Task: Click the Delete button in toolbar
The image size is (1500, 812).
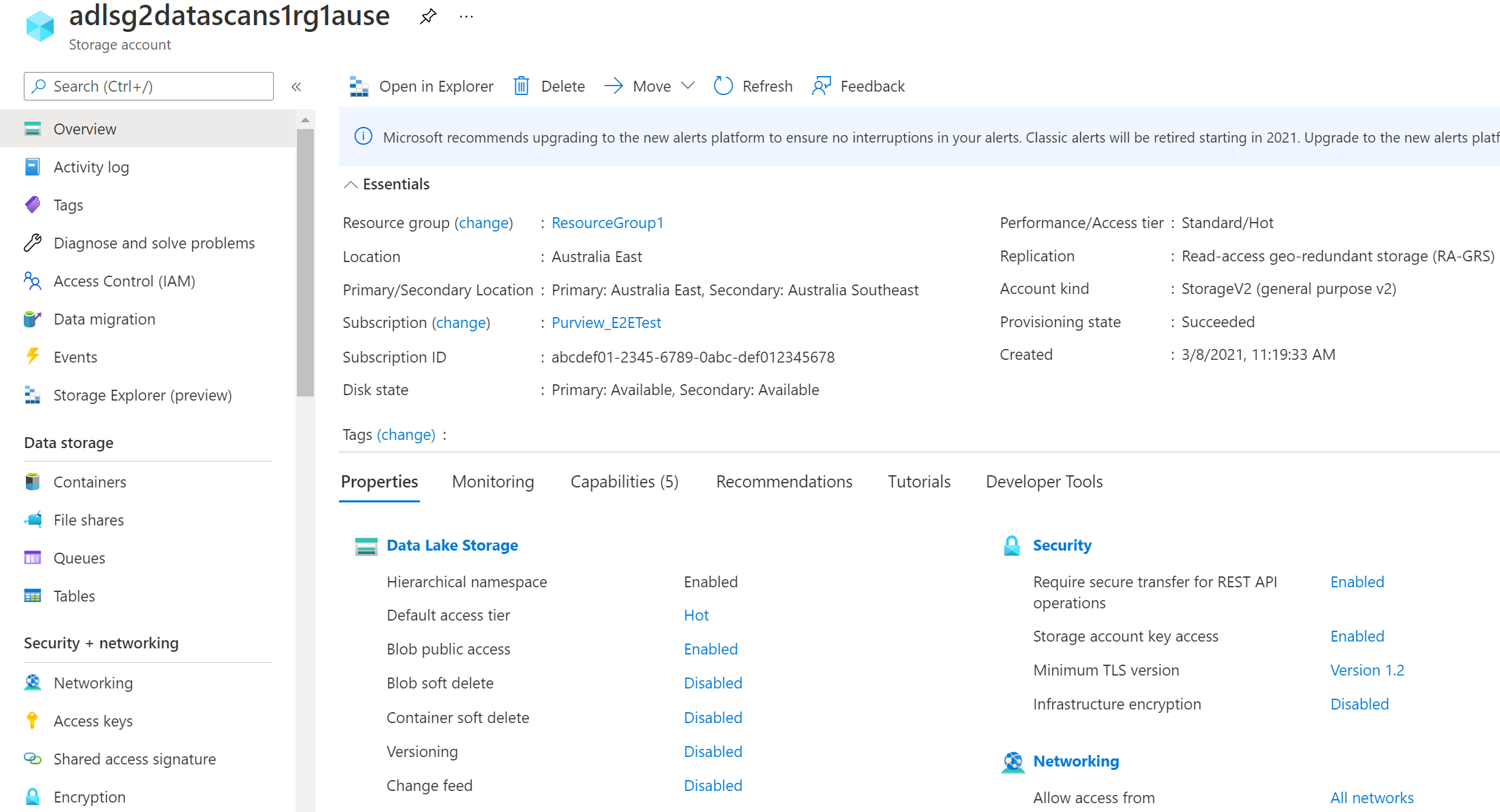Action: [547, 86]
